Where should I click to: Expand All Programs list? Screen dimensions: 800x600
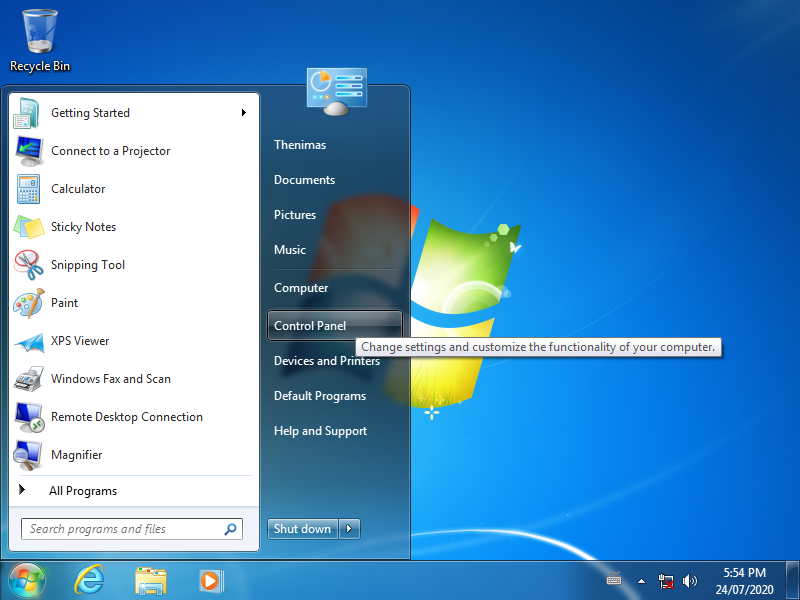tap(83, 491)
